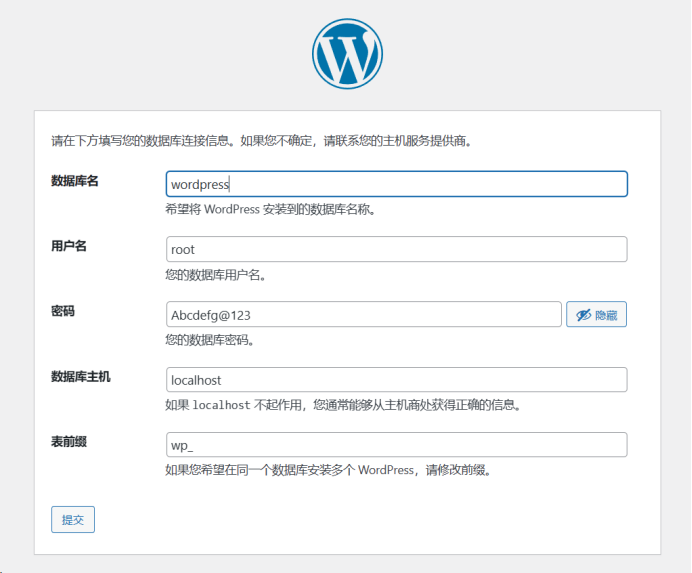Focus the 数据库名 field containing wordpress
The width and height of the screenshot is (692, 573).
click(x=396, y=184)
